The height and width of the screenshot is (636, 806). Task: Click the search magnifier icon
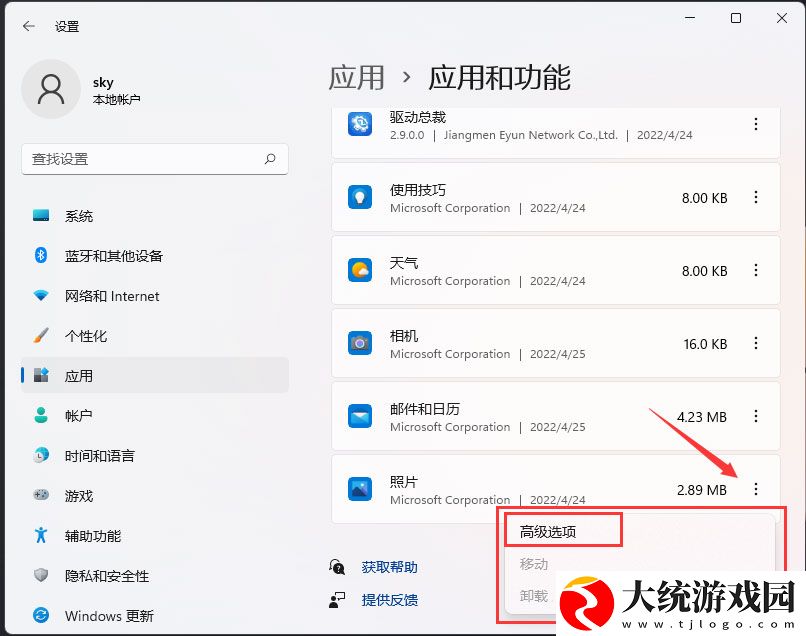[270, 159]
